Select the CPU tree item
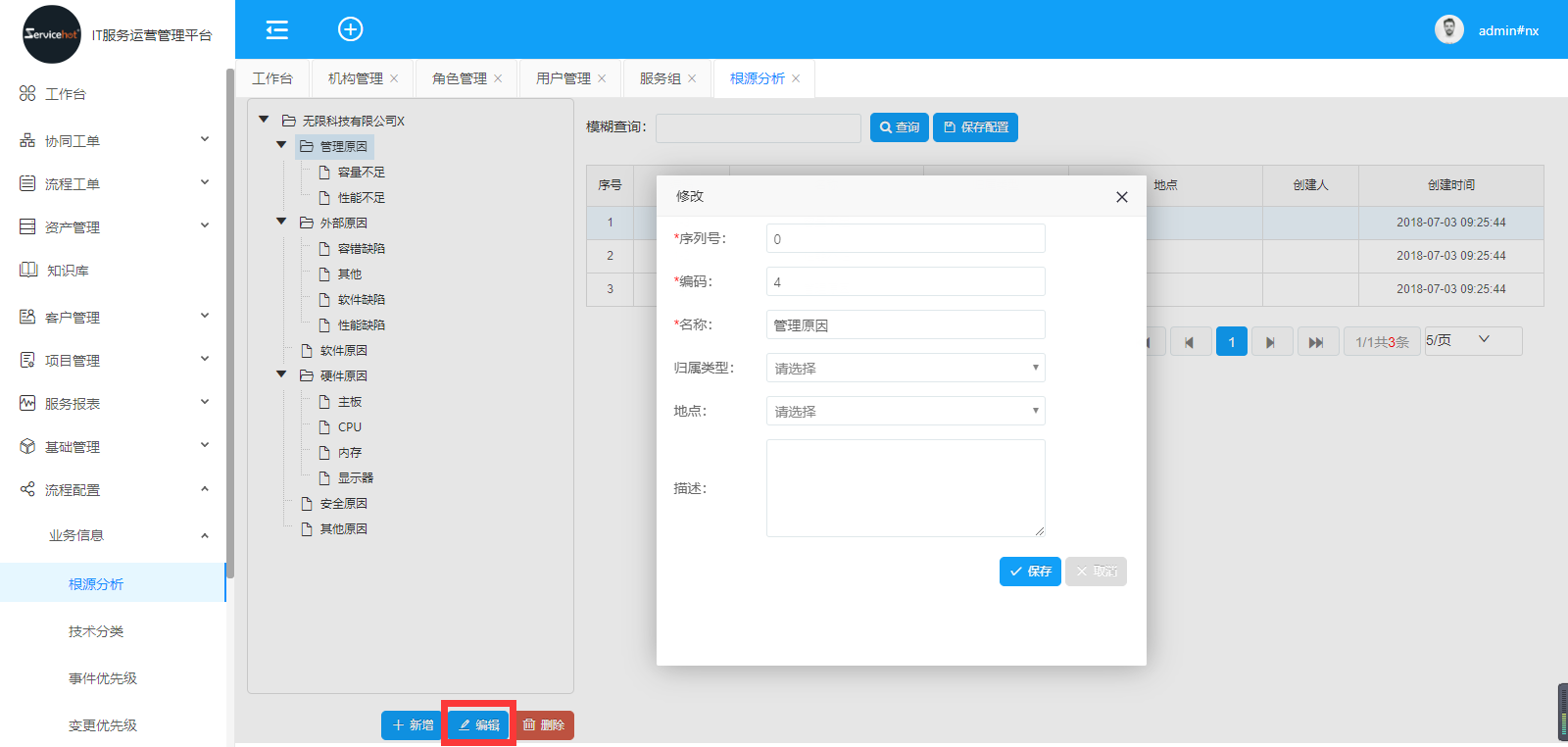 349,427
